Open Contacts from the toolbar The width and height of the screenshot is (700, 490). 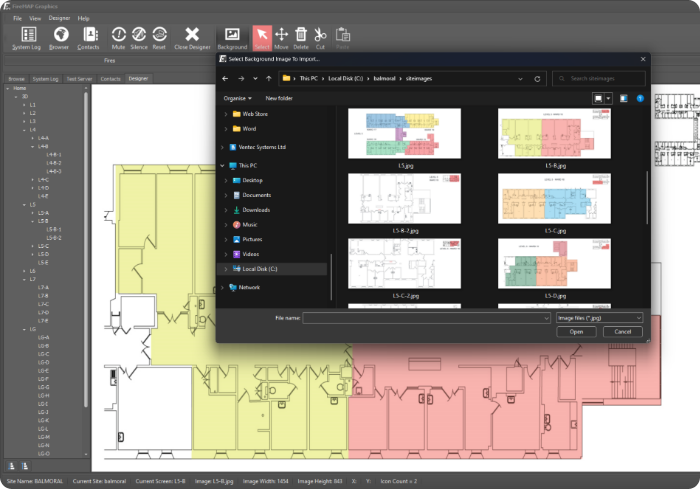88,37
